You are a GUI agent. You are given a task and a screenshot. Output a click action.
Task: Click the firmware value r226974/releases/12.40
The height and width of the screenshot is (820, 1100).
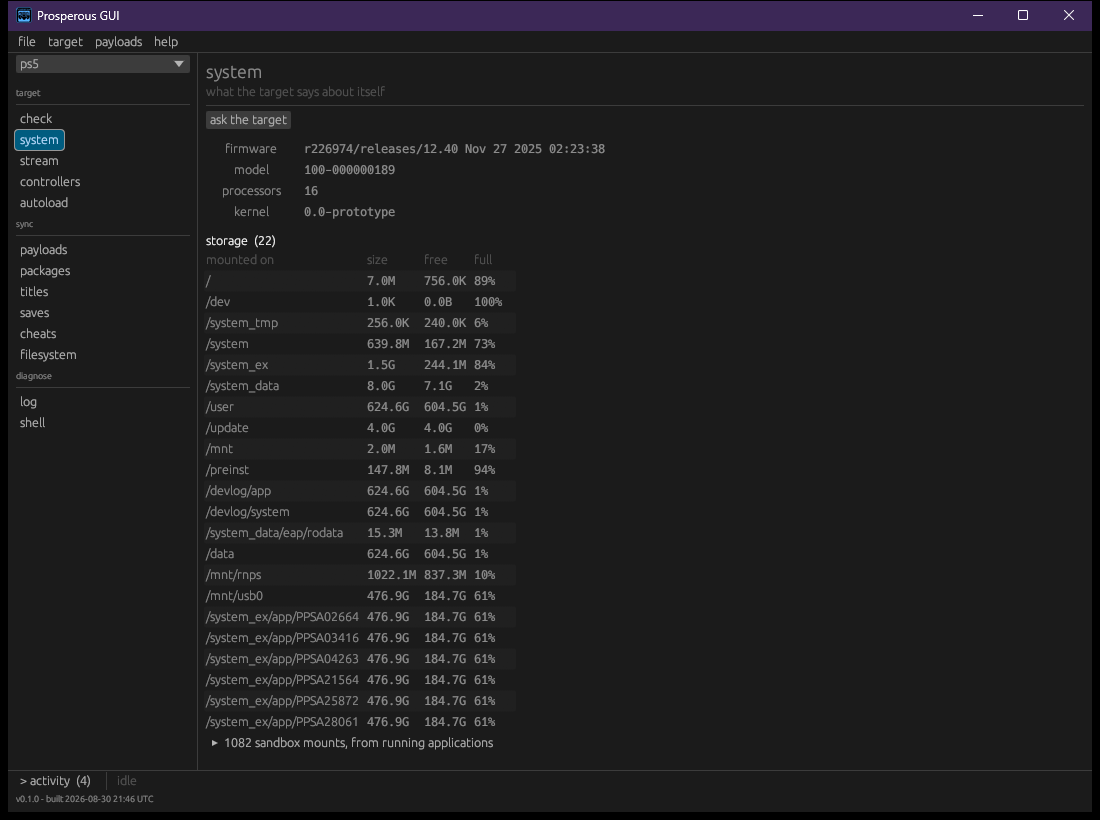[x=381, y=149]
